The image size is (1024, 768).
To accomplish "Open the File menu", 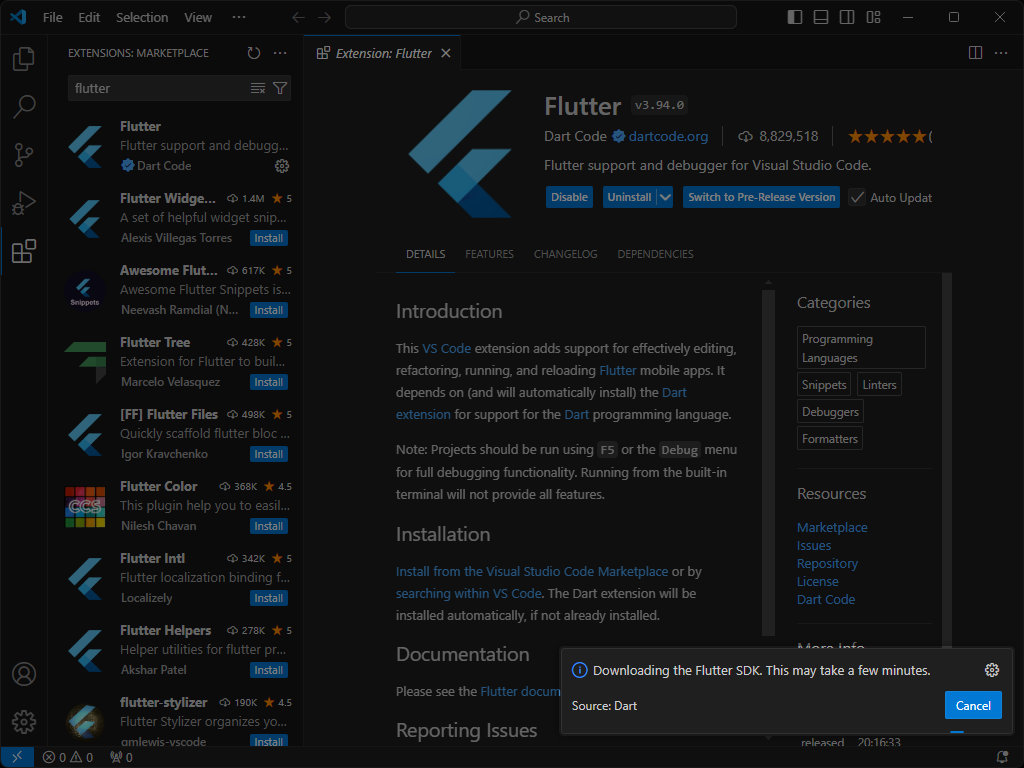I will (x=53, y=18).
